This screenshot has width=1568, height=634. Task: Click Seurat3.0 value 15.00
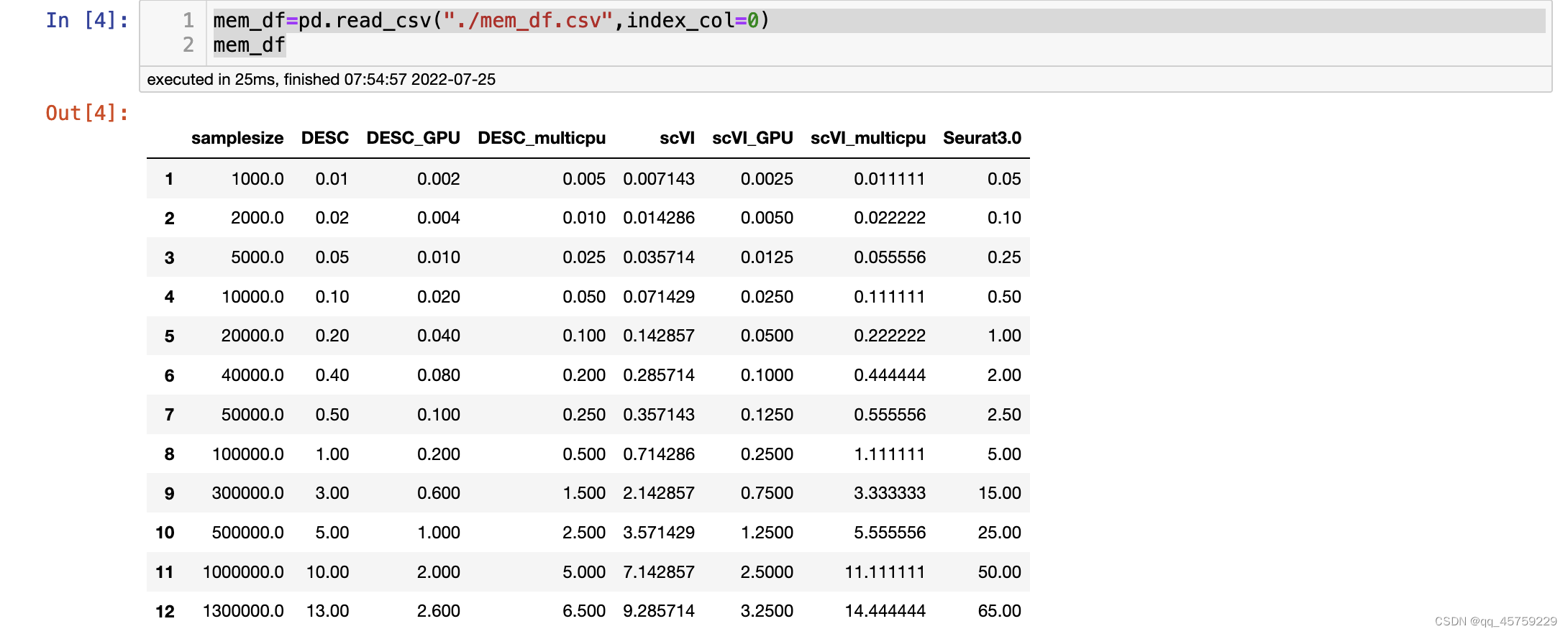pos(1000,493)
